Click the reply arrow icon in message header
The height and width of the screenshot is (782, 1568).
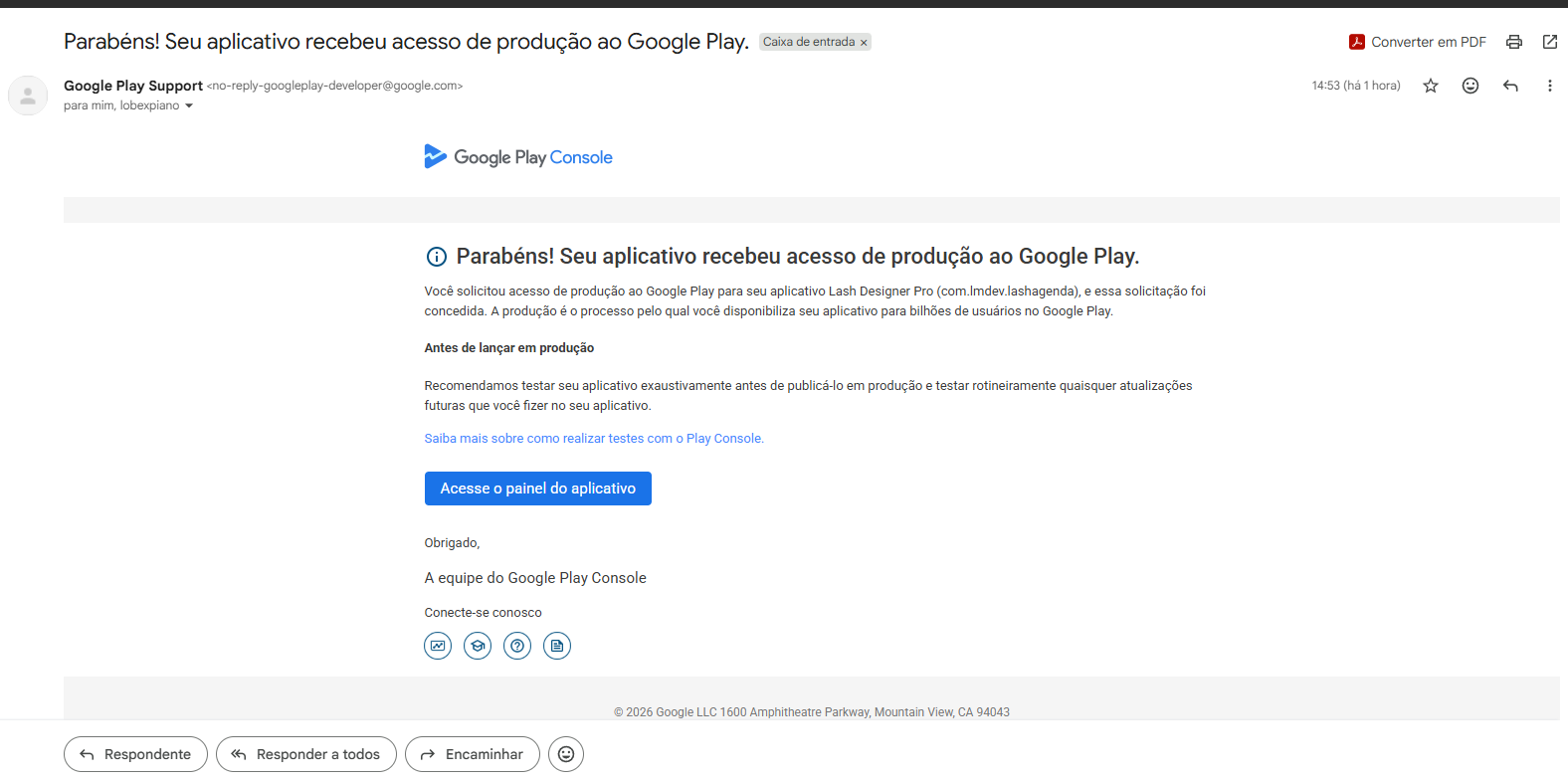click(x=1510, y=86)
